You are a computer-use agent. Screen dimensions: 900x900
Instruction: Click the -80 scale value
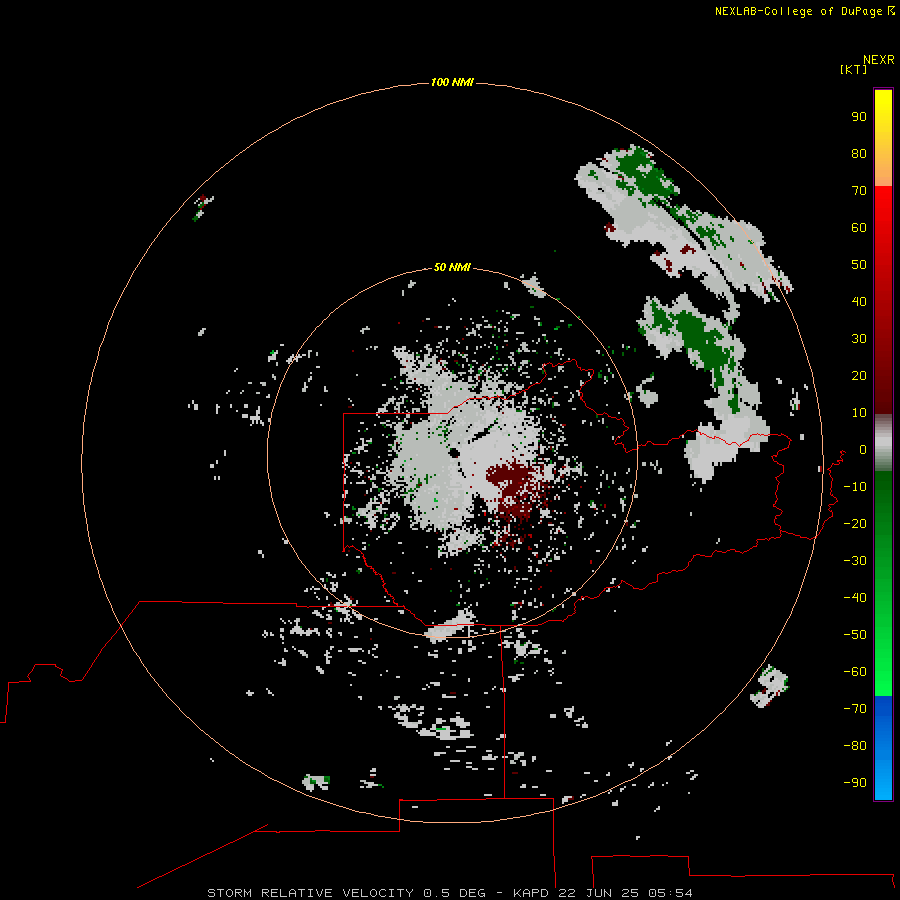[x=855, y=746]
